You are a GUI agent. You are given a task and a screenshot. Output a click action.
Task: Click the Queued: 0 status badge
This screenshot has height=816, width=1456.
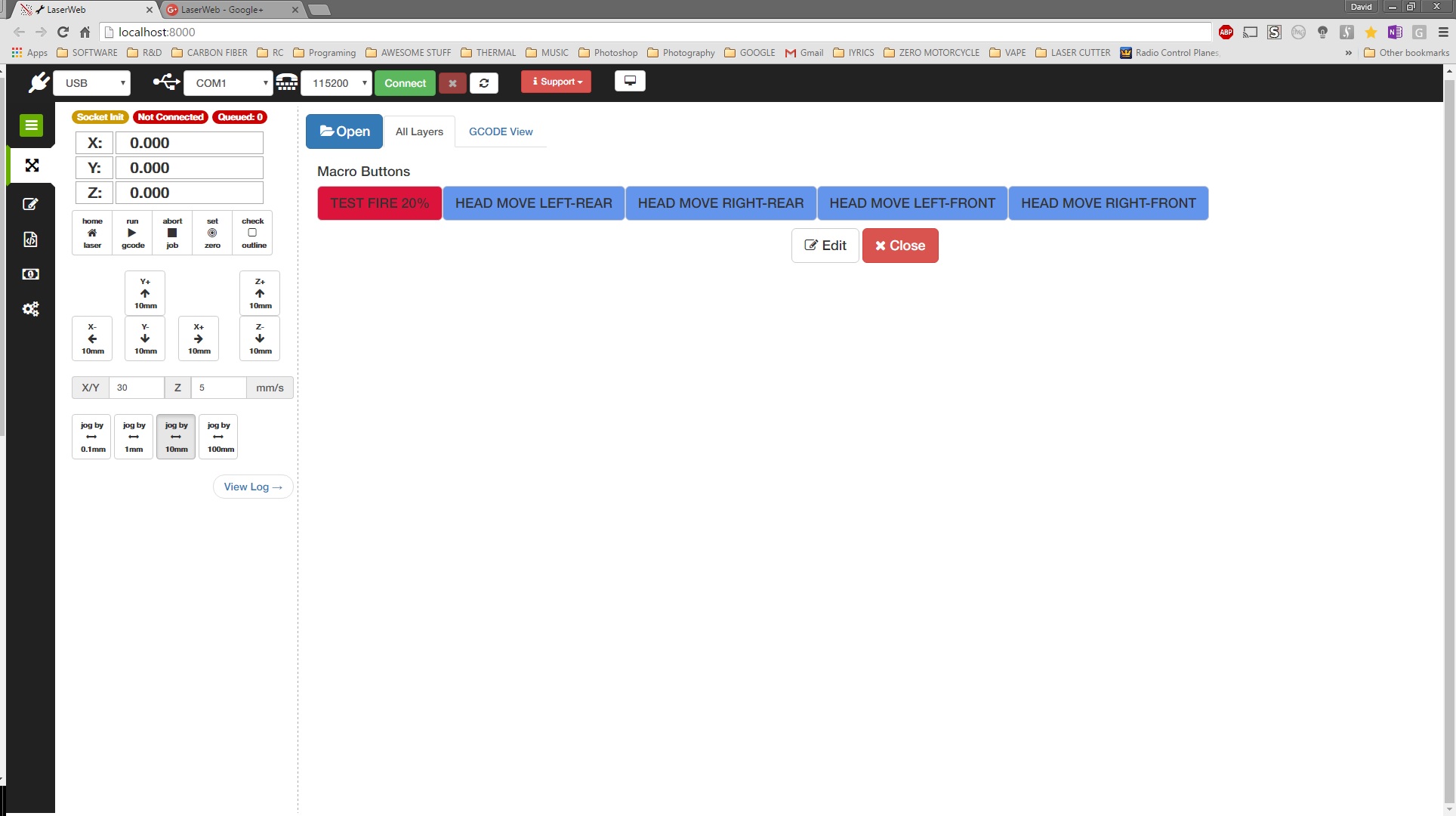240,117
